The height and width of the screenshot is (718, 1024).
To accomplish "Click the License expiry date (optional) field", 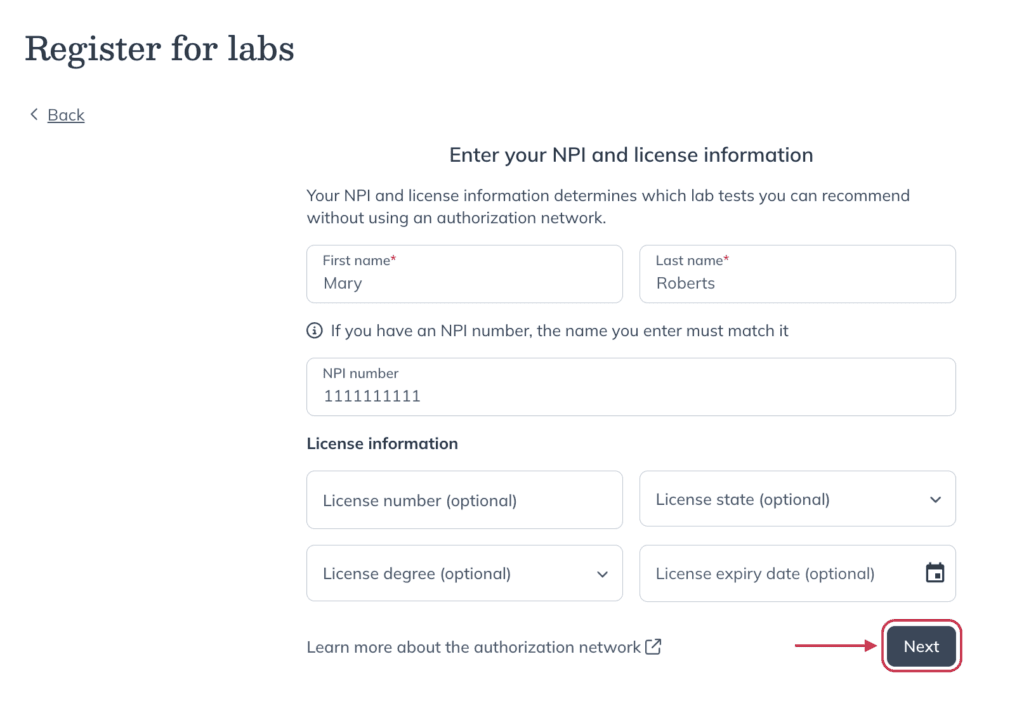I will pyautogui.click(x=797, y=574).
